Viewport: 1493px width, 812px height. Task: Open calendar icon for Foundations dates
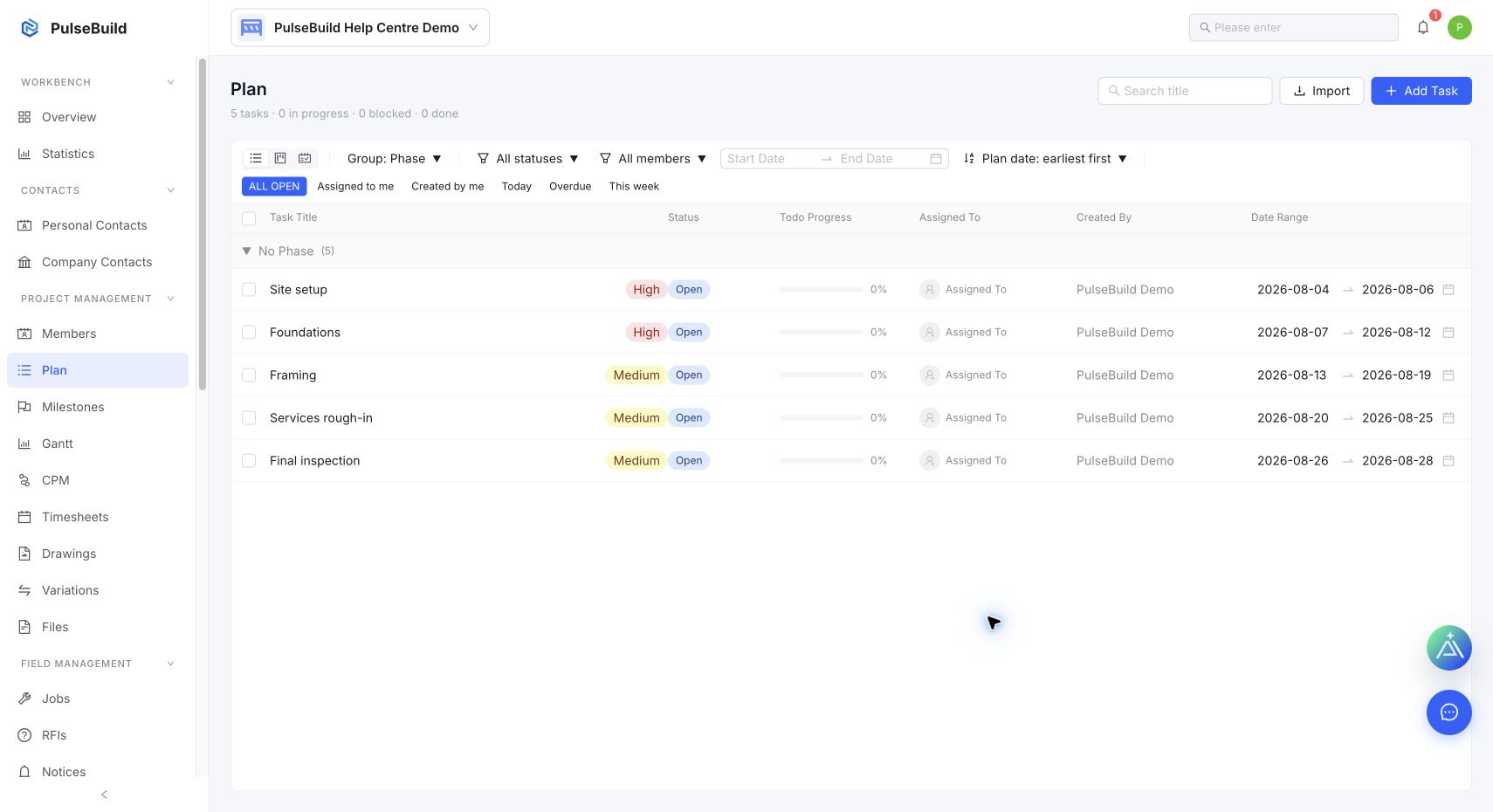[x=1448, y=333]
